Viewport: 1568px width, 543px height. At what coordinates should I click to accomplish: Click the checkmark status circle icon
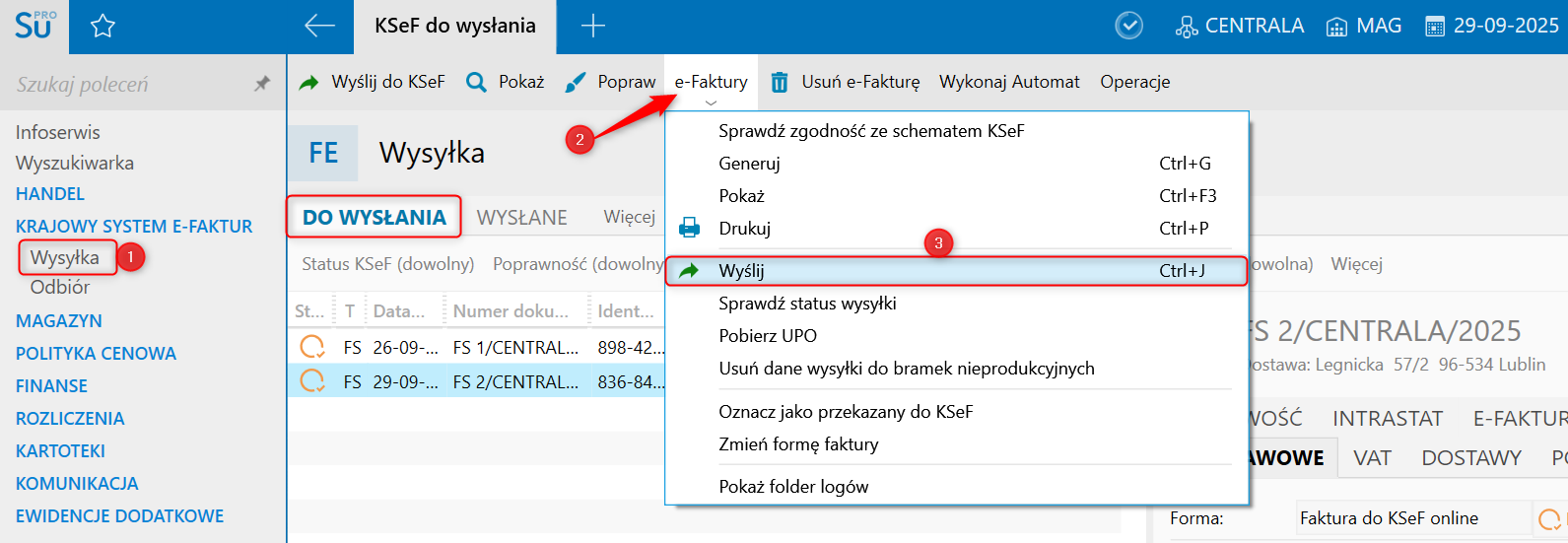click(1128, 27)
